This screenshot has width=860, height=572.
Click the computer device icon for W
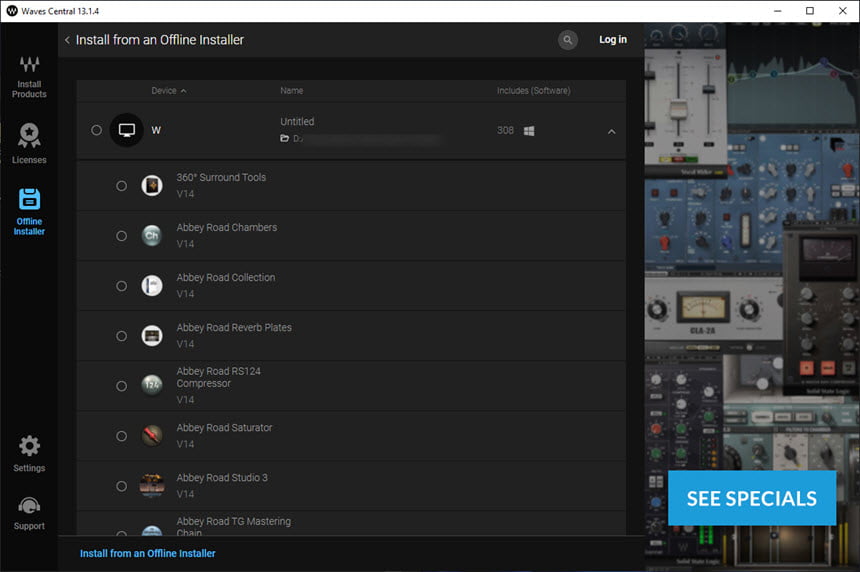coord(127,130)
